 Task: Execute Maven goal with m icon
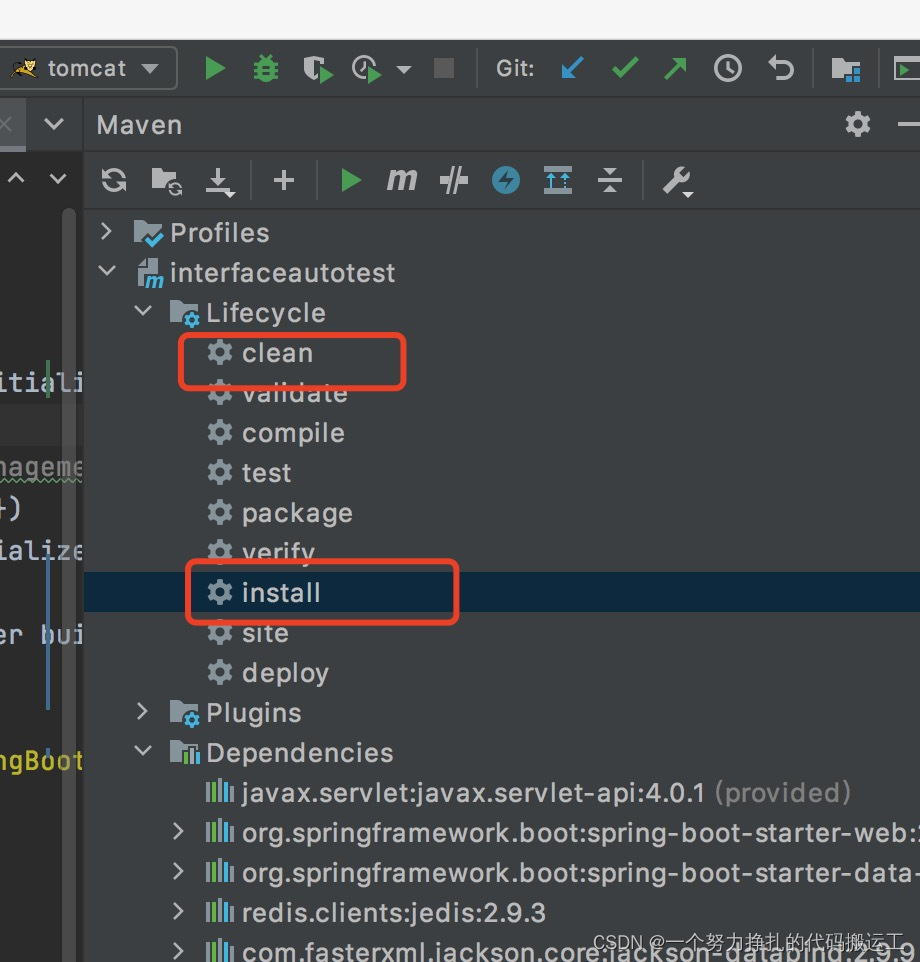[402, 180]
